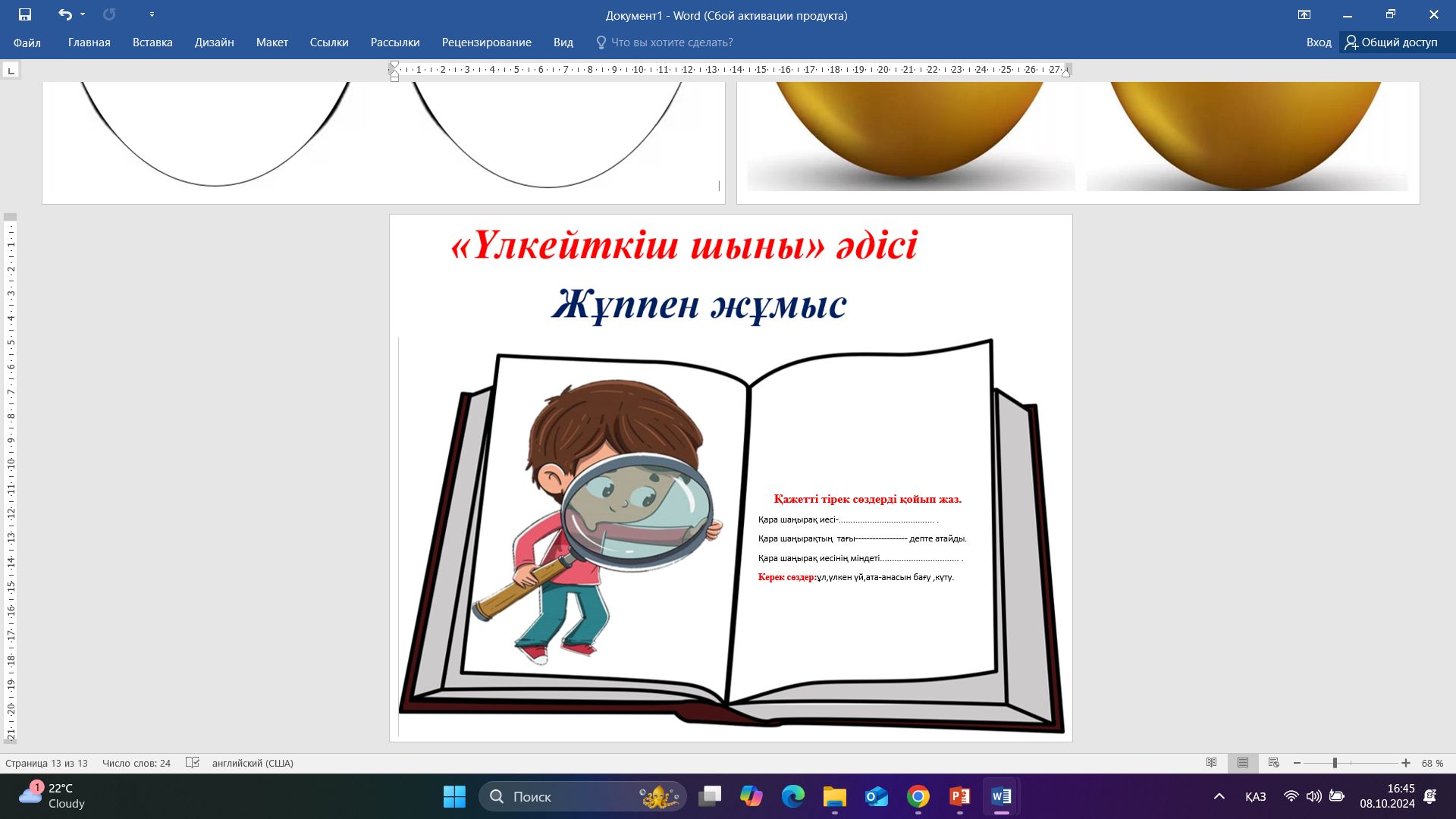Click the 'Что вы хотите сделать?' search field

tap(671, 42)
